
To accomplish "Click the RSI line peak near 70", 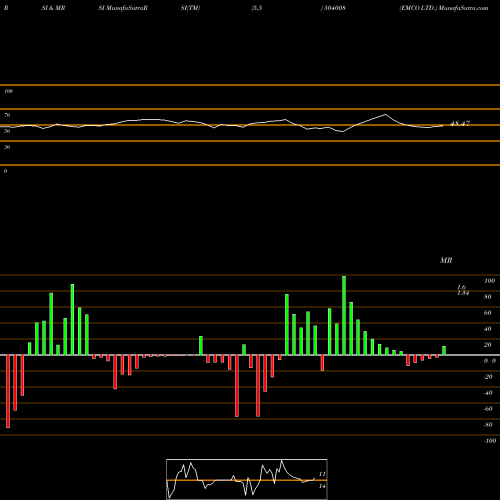I will coord(386,115).
